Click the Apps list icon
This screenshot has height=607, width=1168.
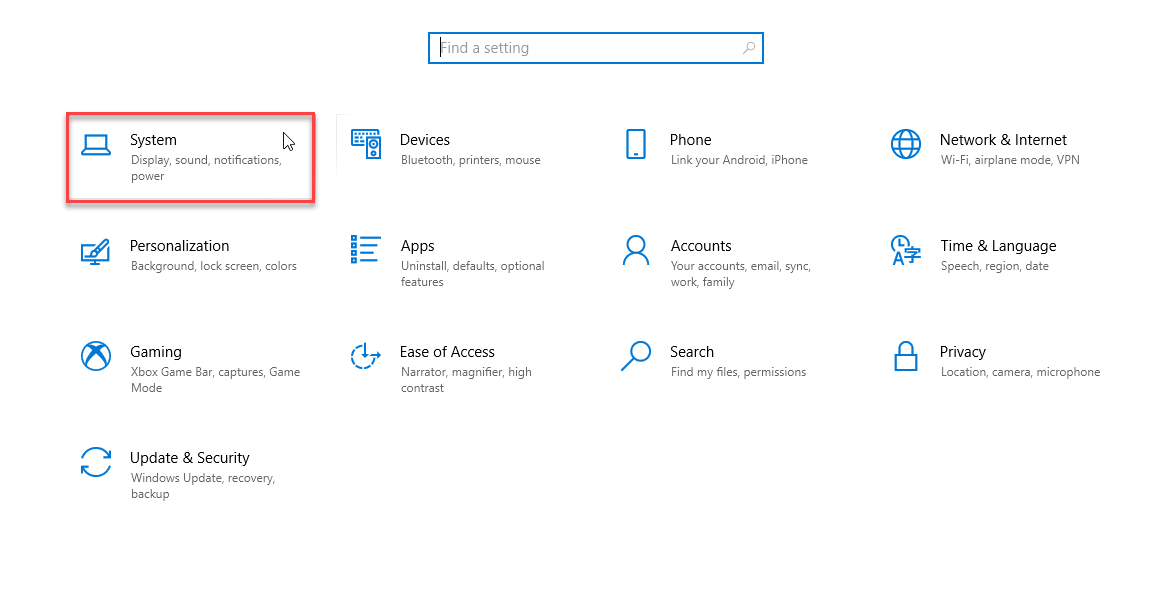pos(366,250)
